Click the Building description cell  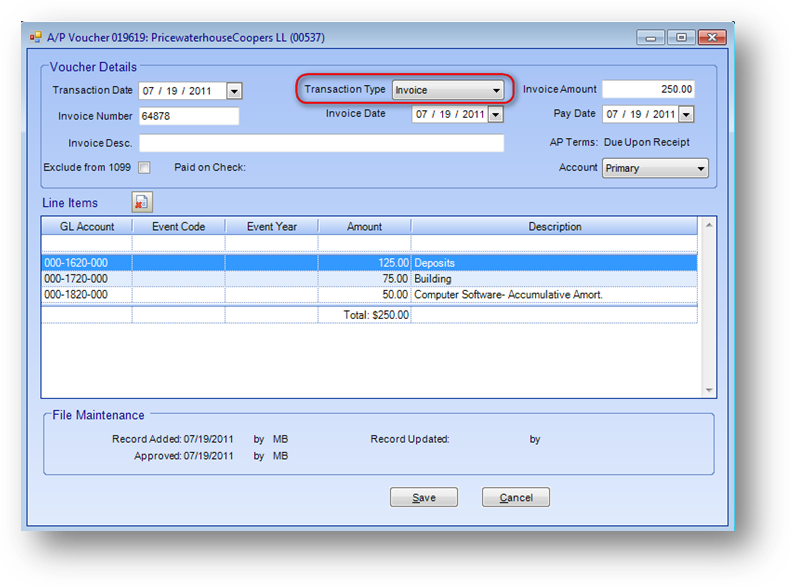click(554, 279)
